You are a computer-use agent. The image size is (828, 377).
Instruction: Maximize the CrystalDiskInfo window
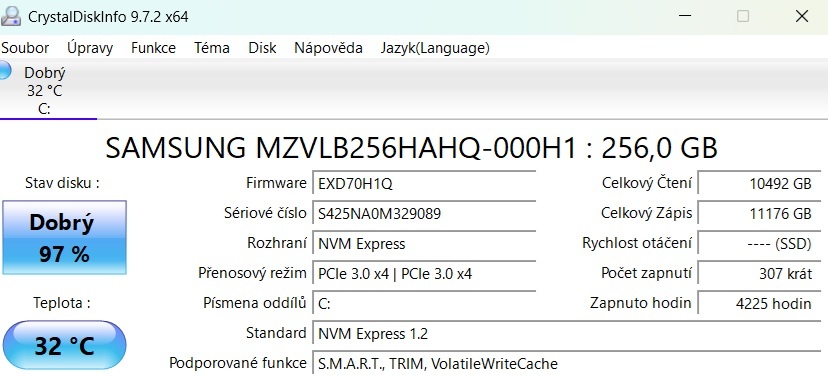point(742,16)
